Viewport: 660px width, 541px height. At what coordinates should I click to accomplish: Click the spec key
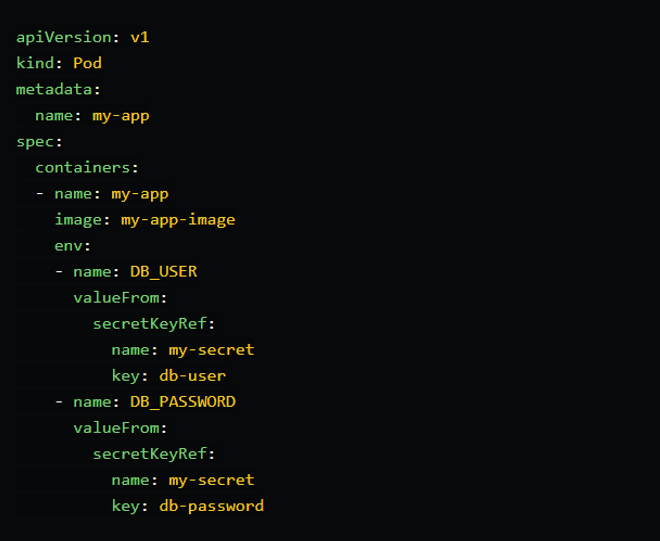coord(35,142)
